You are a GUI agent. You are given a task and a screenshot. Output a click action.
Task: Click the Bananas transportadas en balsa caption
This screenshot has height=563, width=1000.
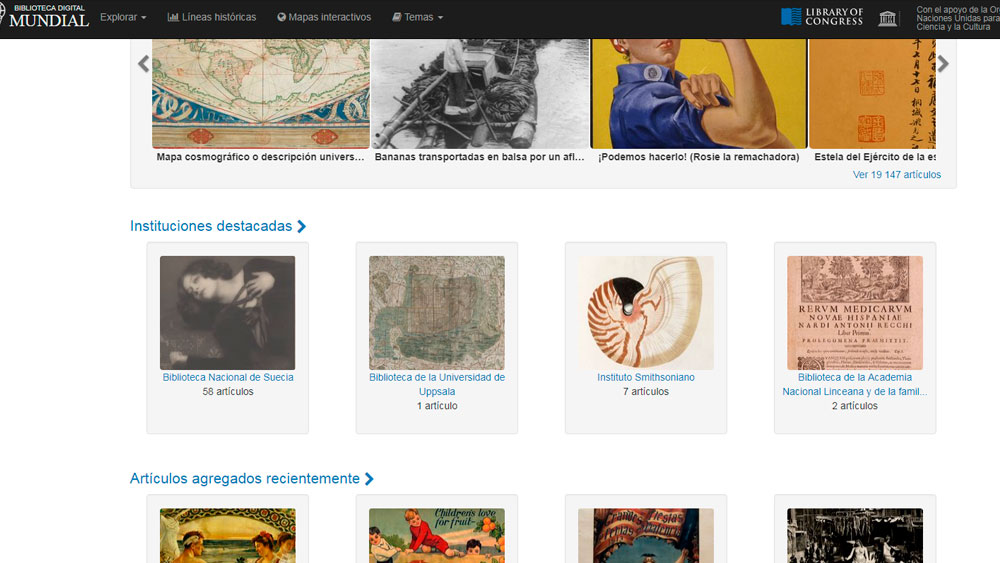[x=480, y=157]
